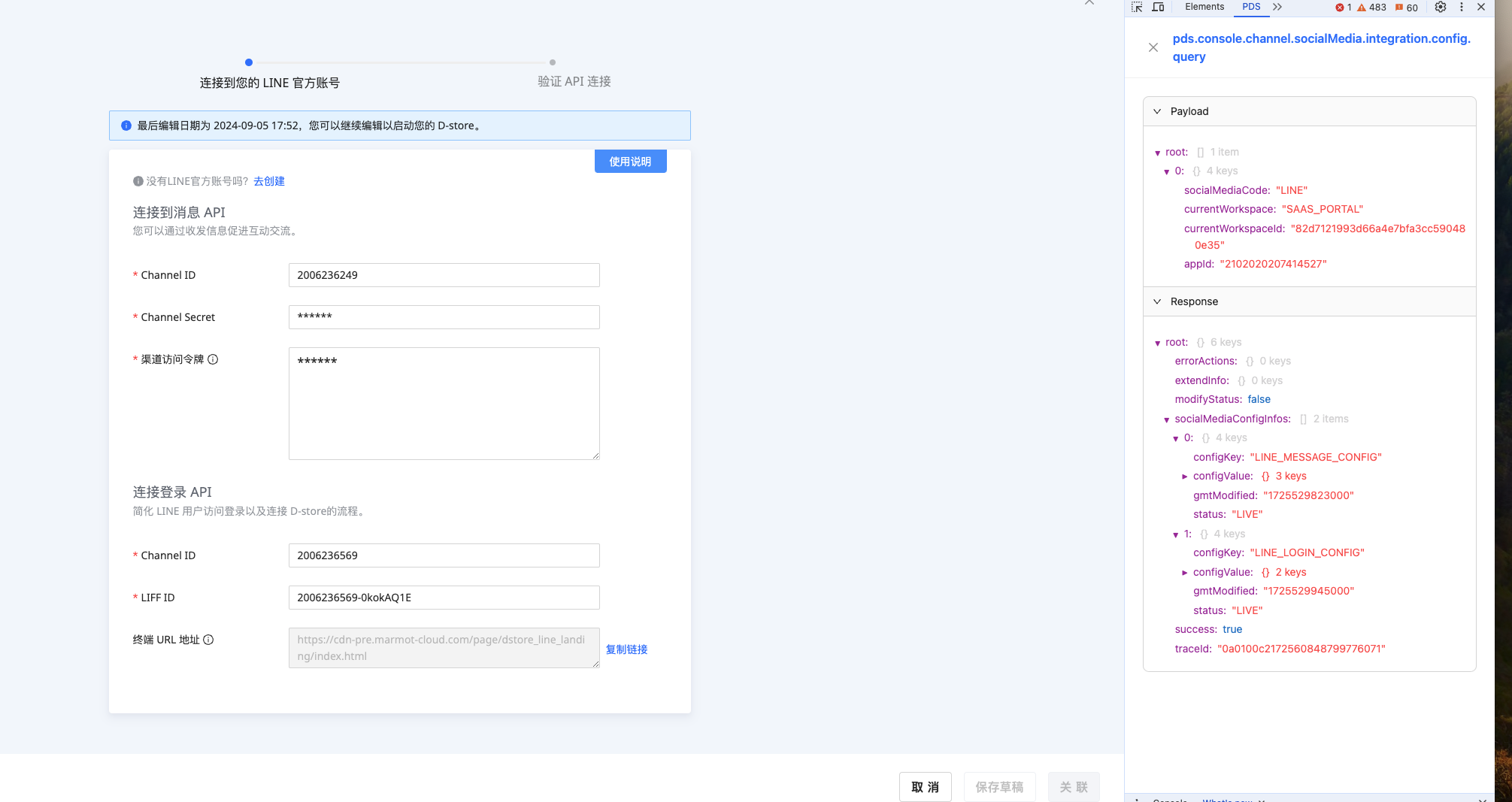Click the red error count icon
The width and height of the screenshot is (1512, 802).
(1340, 8)
